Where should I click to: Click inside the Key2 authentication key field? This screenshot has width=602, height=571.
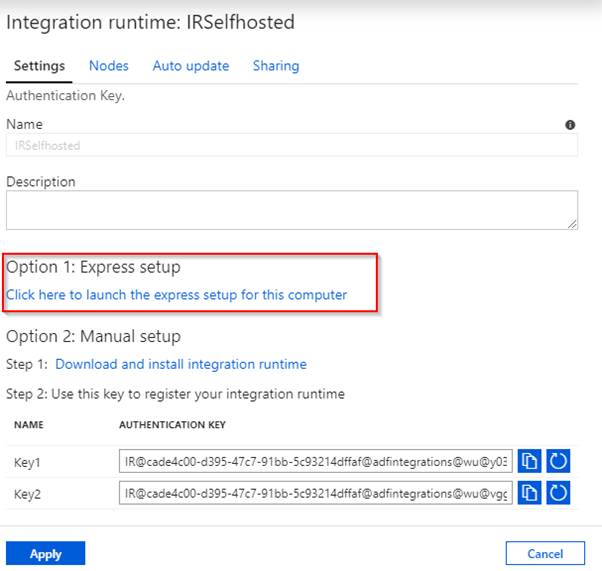tap(315, 492)
